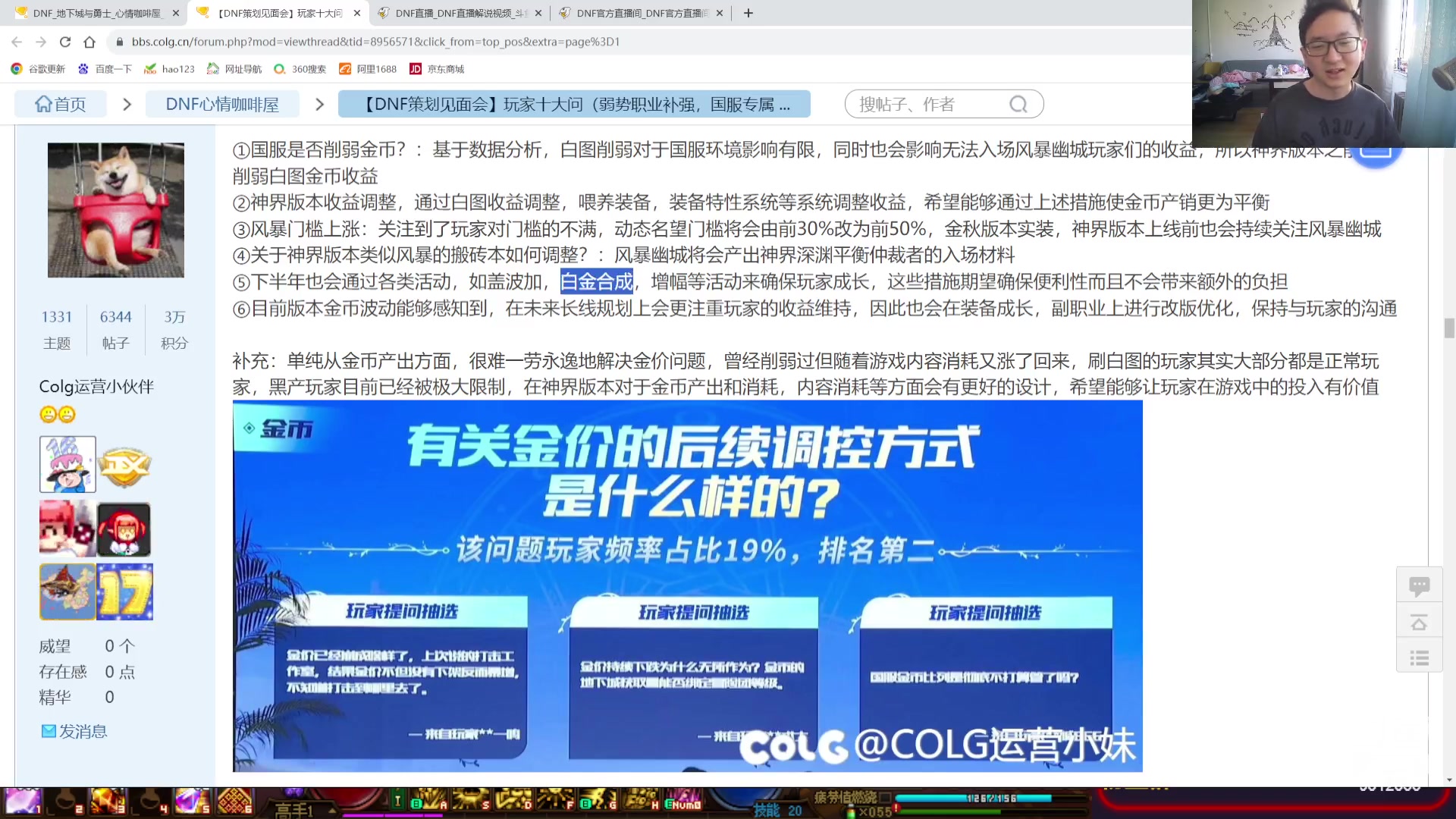Open 谷歌更新 bookmark
Viewport: 1456px width, 819px height.
(x=38, y=69)
